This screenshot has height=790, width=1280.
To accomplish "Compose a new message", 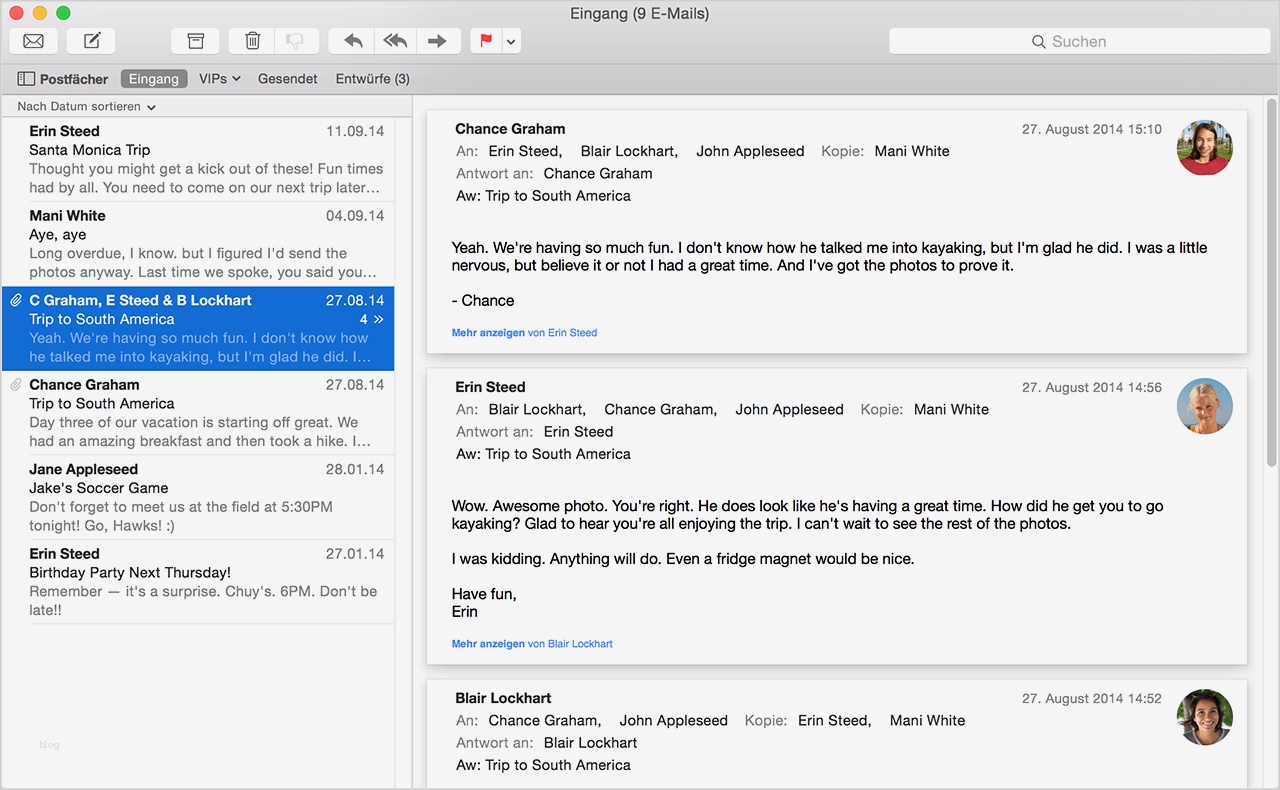I will [x=91, y=41].
